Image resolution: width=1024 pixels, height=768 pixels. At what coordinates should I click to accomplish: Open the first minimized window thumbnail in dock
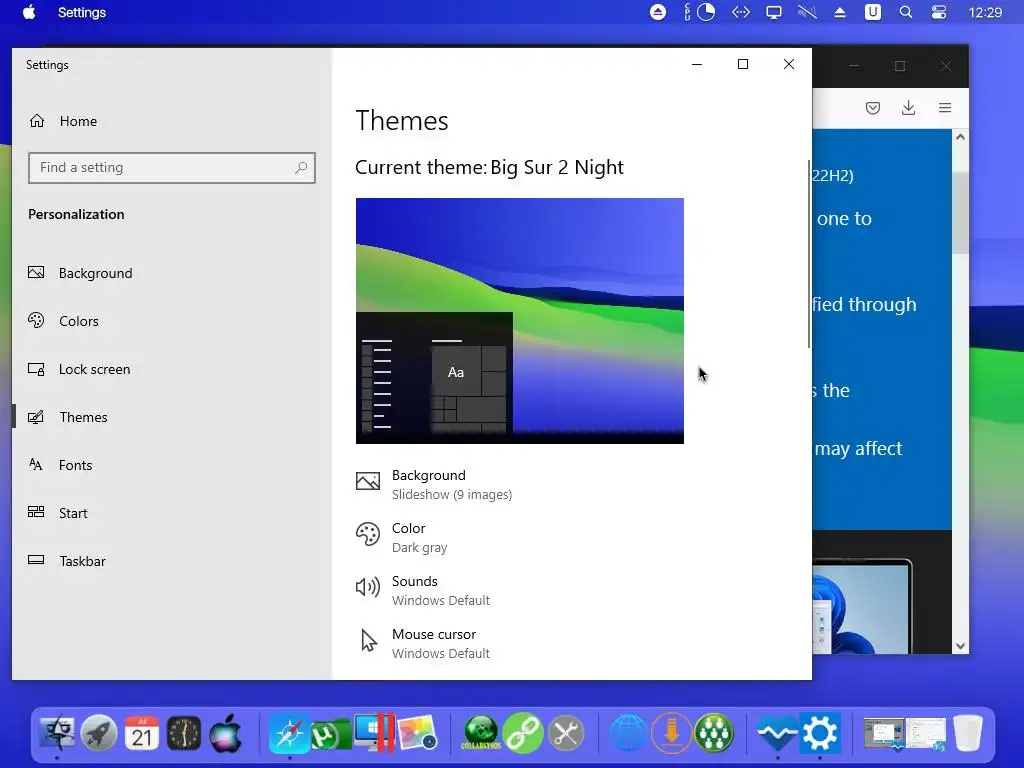(884, 733)
